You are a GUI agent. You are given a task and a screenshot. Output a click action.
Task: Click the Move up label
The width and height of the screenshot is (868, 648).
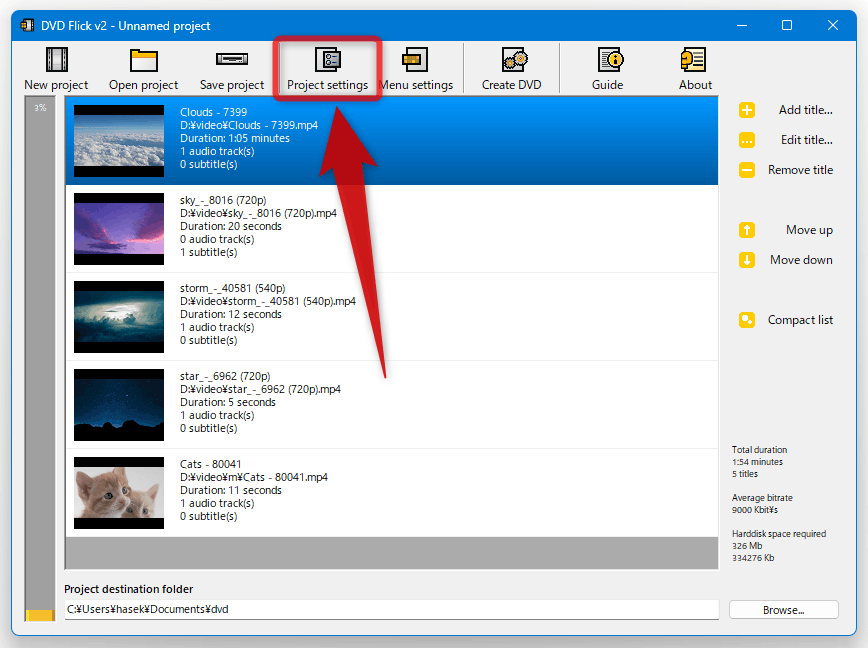(809, 230)
